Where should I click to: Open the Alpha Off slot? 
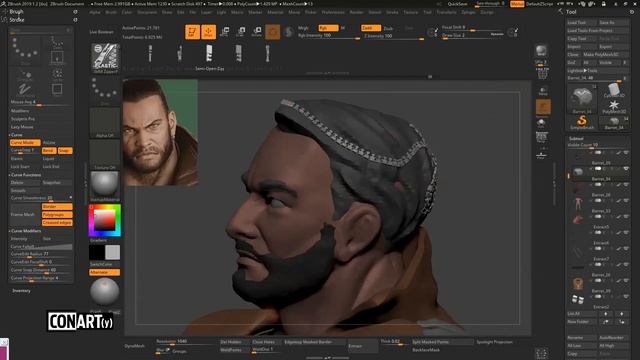105,122
